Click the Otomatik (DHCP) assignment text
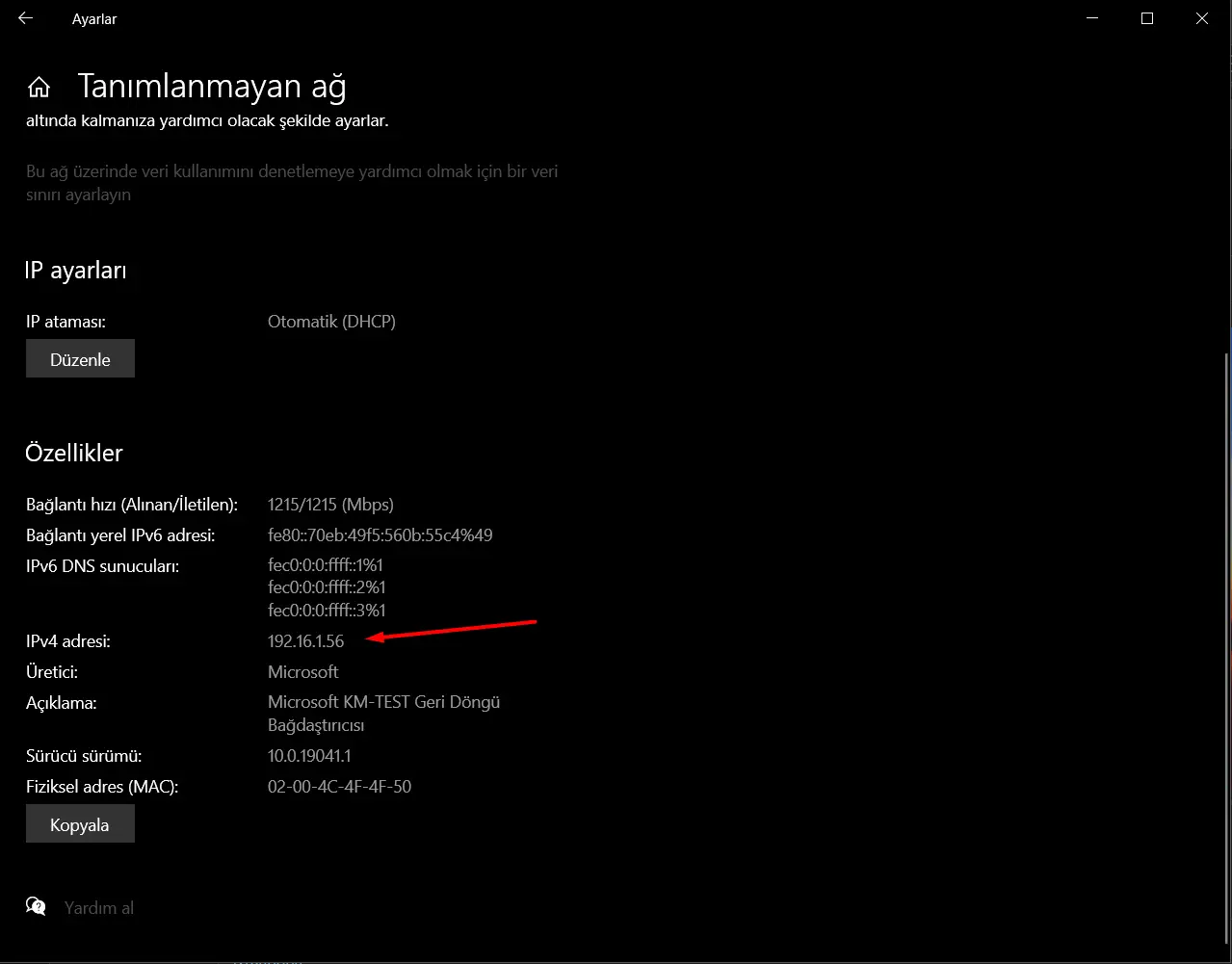 pyautogui.click(x=331, y=321)
